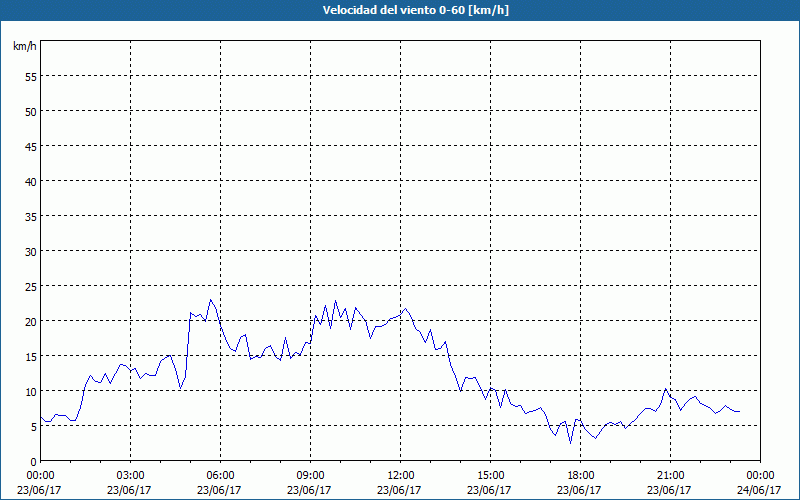Click the '03:00' time label on the x-axis
This screenshot has height=500, width=800.
131,476
